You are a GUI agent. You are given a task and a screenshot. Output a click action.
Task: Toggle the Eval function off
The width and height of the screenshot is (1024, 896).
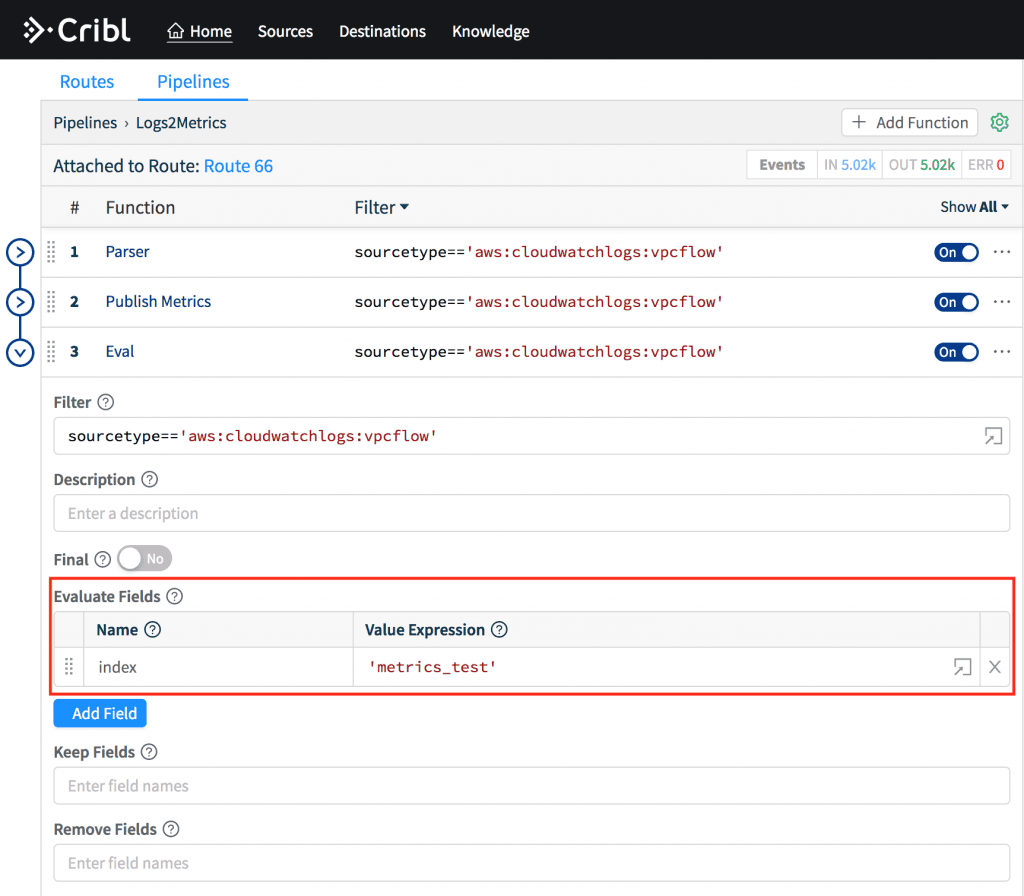coord(956,352)
